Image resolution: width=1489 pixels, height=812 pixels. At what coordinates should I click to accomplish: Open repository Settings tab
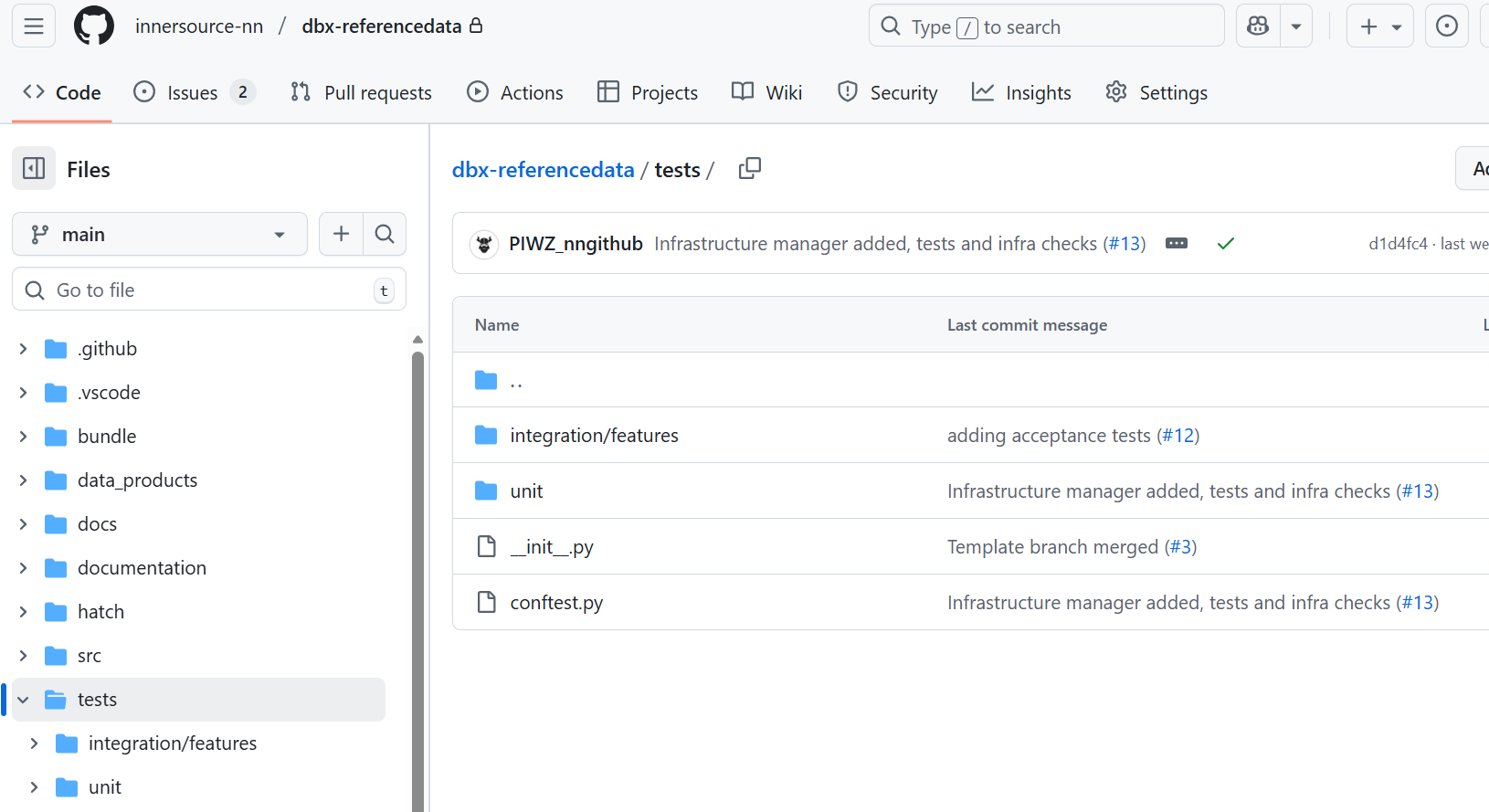tap(1156, 92)
